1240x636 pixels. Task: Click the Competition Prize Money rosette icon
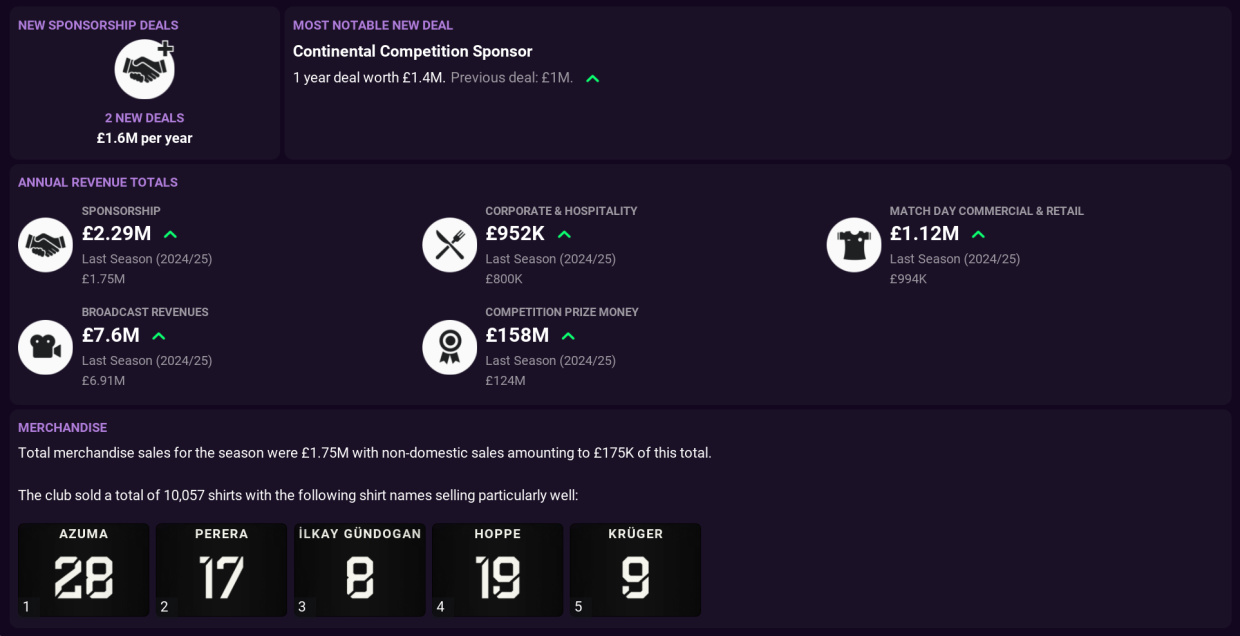point(449,347)
